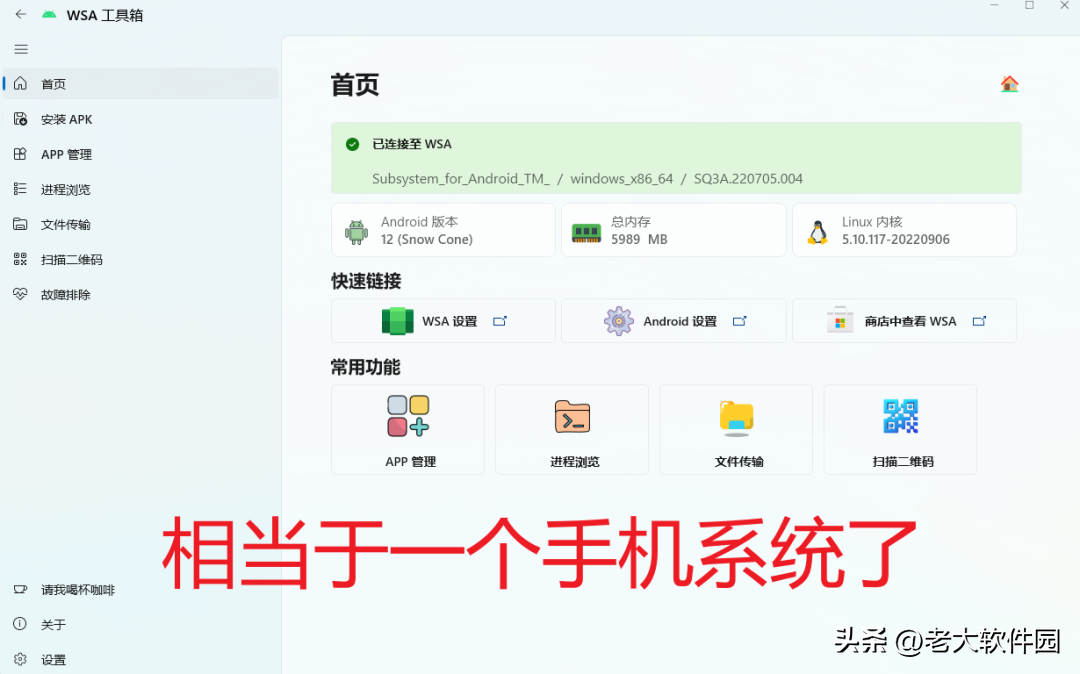Open the 文件传输 common function tile

click(736, 430)
